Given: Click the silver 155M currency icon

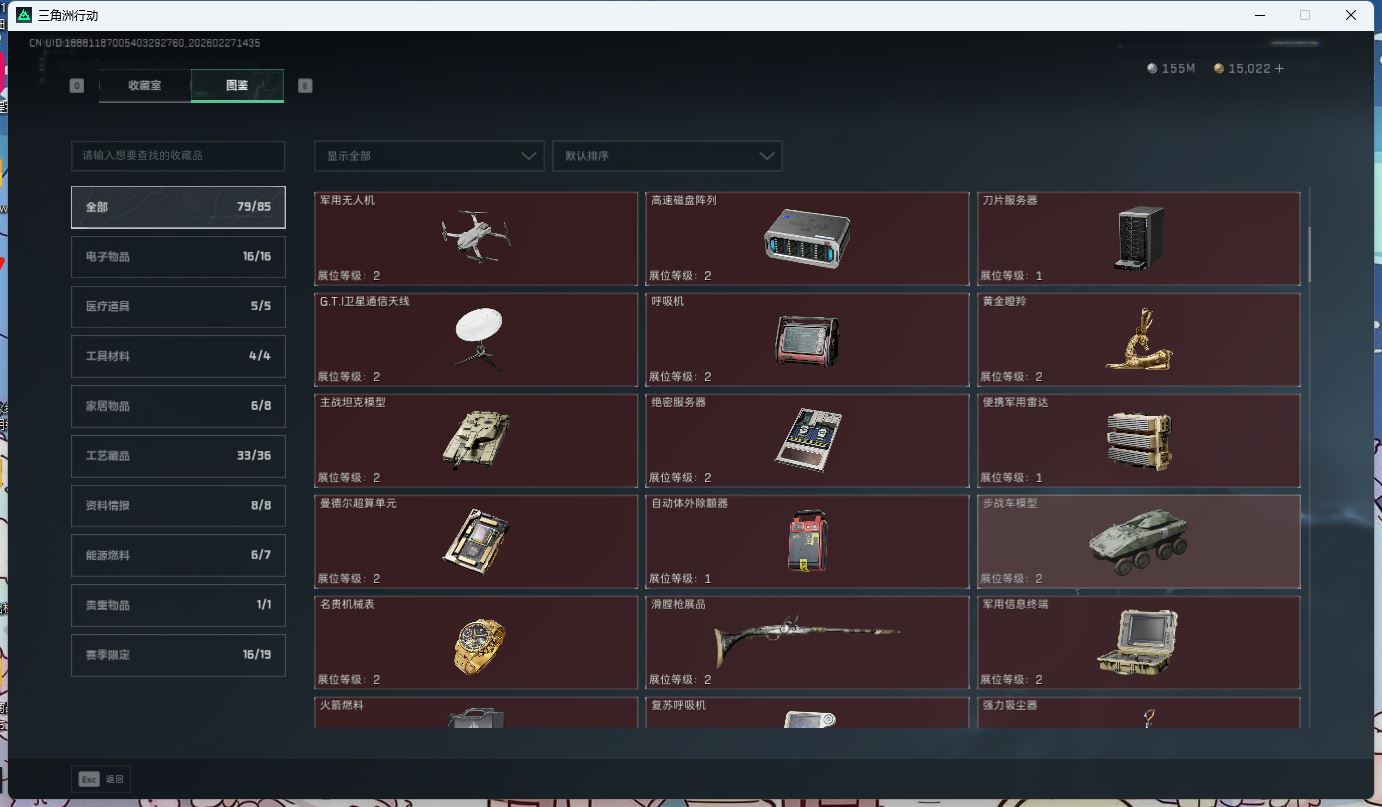Looking at the screenshot, I should [1152, 68].
